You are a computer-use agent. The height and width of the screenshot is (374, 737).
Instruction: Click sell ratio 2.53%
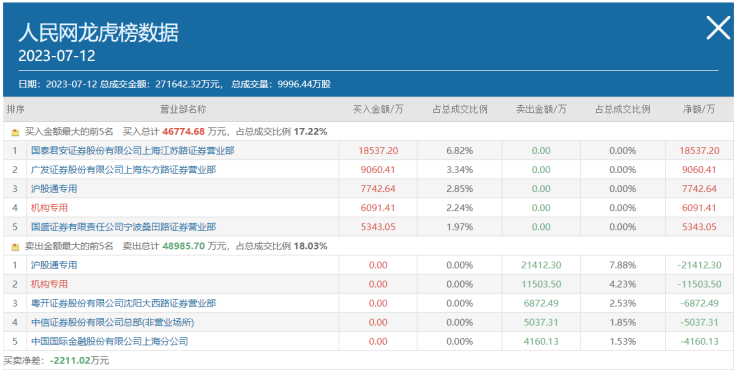pos(623,303)
